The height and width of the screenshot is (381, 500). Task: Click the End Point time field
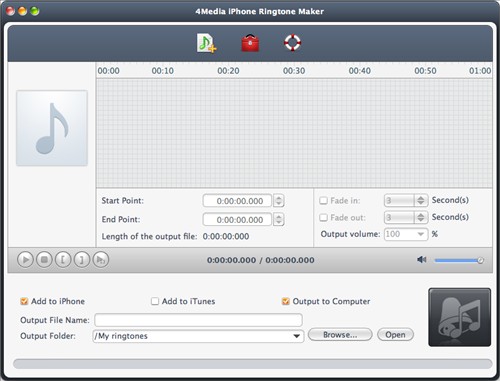click(237, 219)
